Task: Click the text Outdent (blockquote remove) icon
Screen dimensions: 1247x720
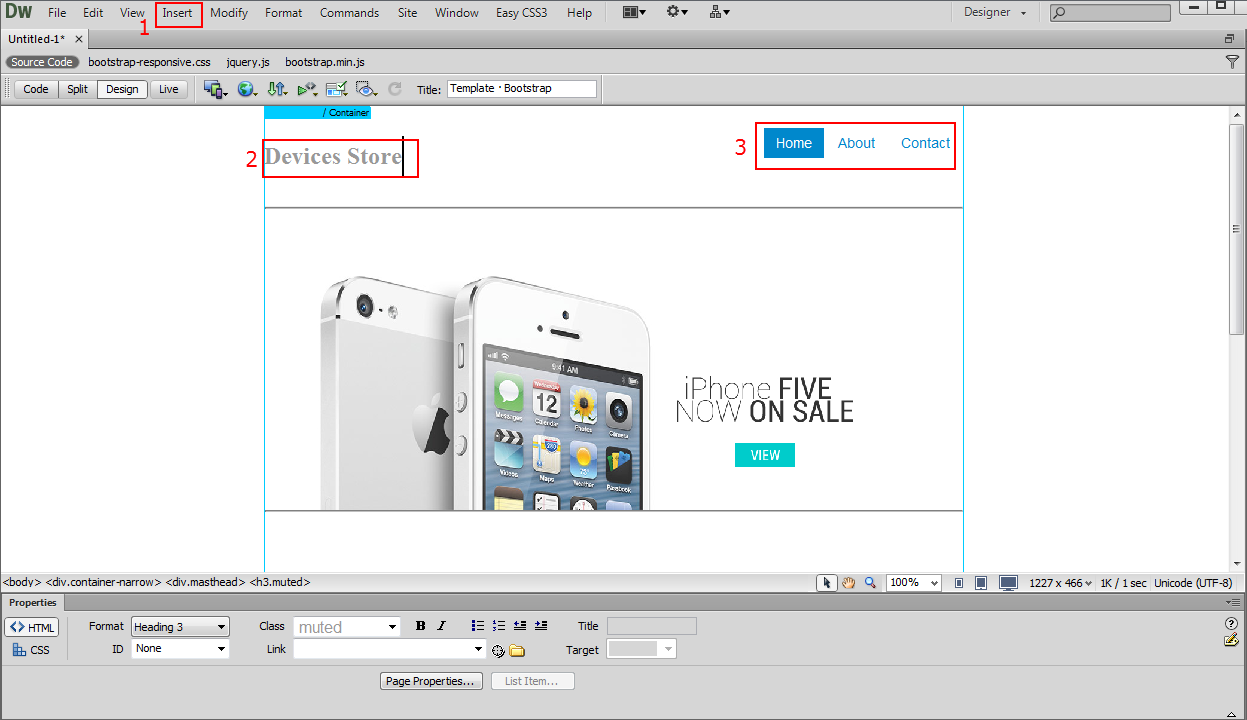Action: (x=520, y=626)
